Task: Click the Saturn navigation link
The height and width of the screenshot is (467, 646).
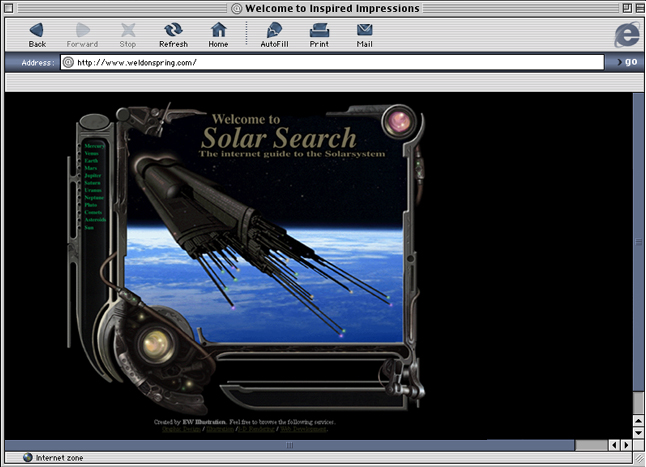Action: click(94, 183)
